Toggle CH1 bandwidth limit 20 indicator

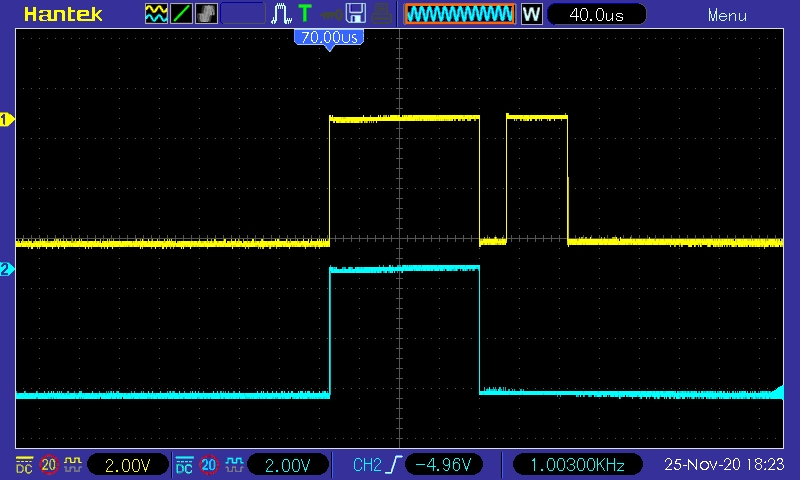coord(48,465)
